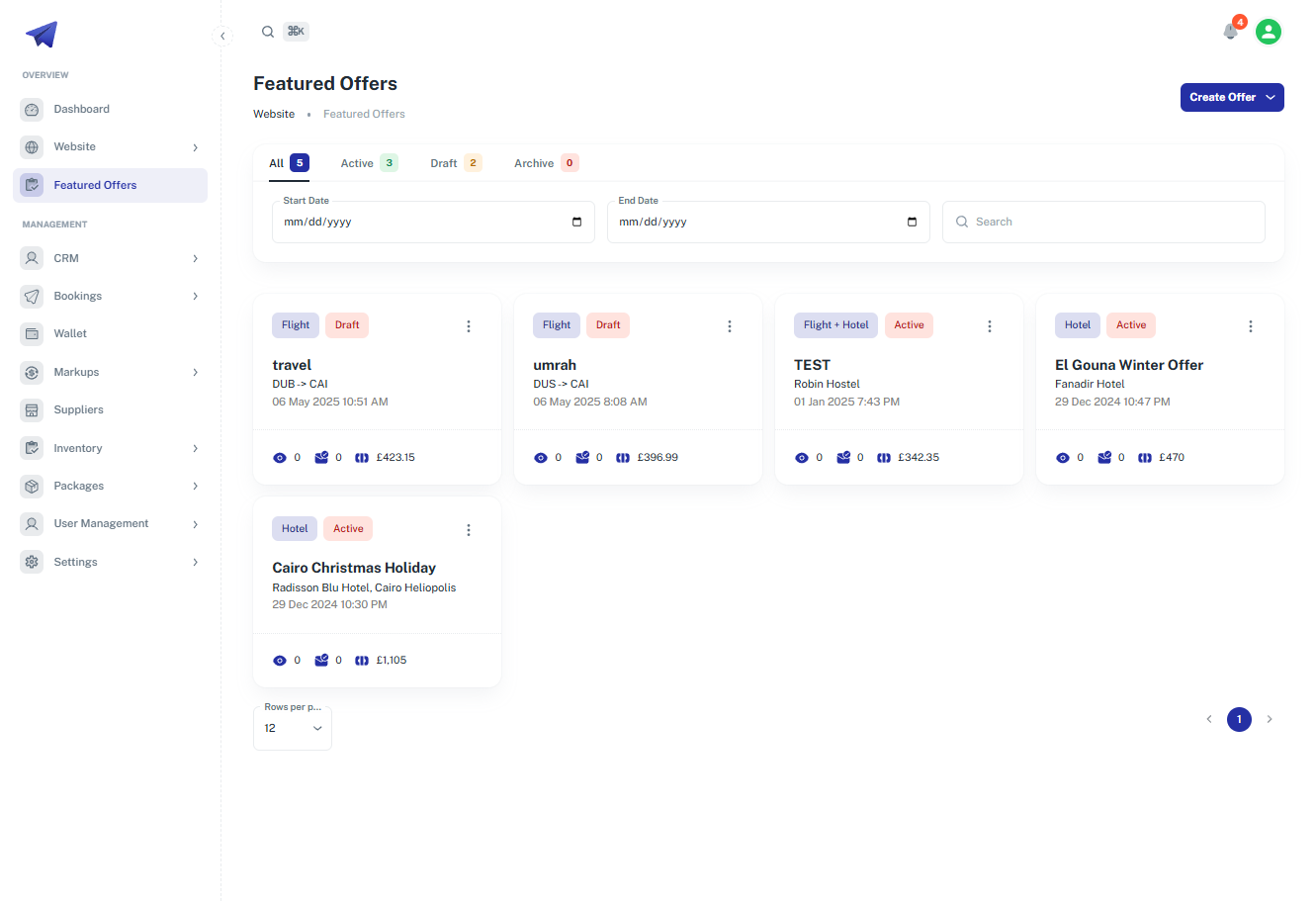The image size is (1316, 901).
Task: Click the Website breadcrumb link
Action: (274, 114)
